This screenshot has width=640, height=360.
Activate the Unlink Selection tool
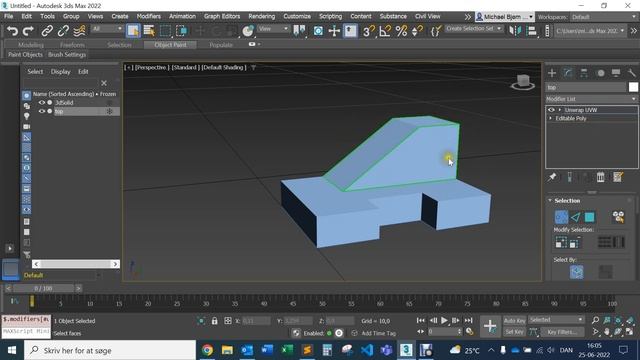tap(63, 31)
